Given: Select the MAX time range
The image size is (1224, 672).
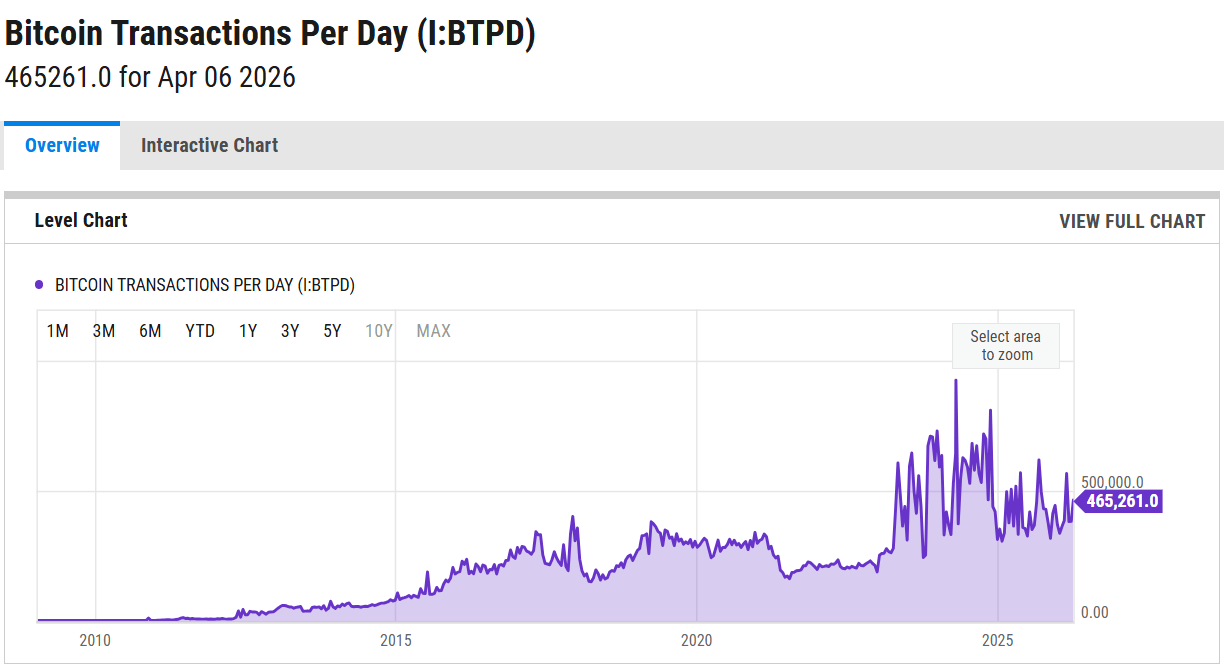Looking at the screenshot, I should pos(433,330).
